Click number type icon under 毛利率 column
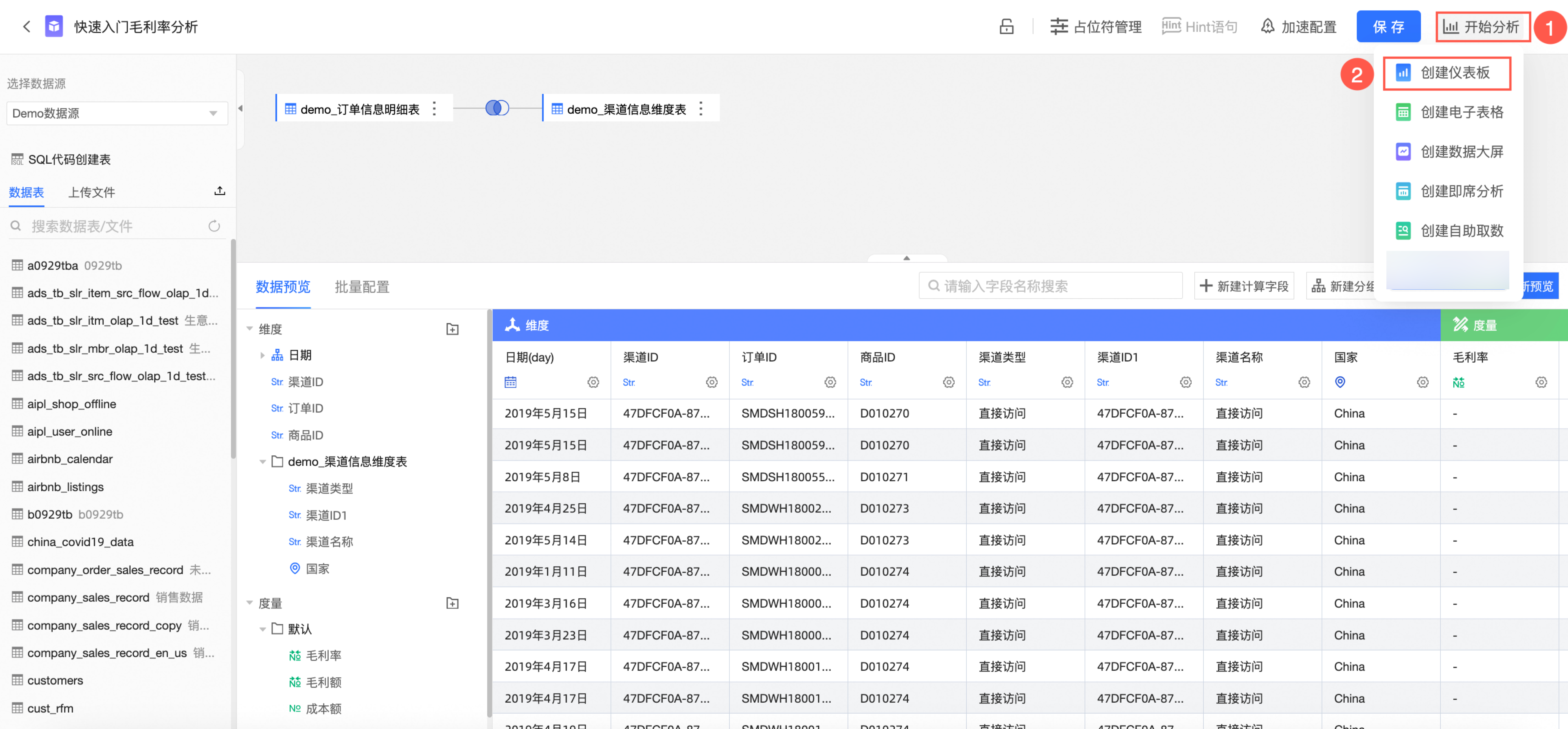Screen dimensions: 1568x729 (1459, 382)
